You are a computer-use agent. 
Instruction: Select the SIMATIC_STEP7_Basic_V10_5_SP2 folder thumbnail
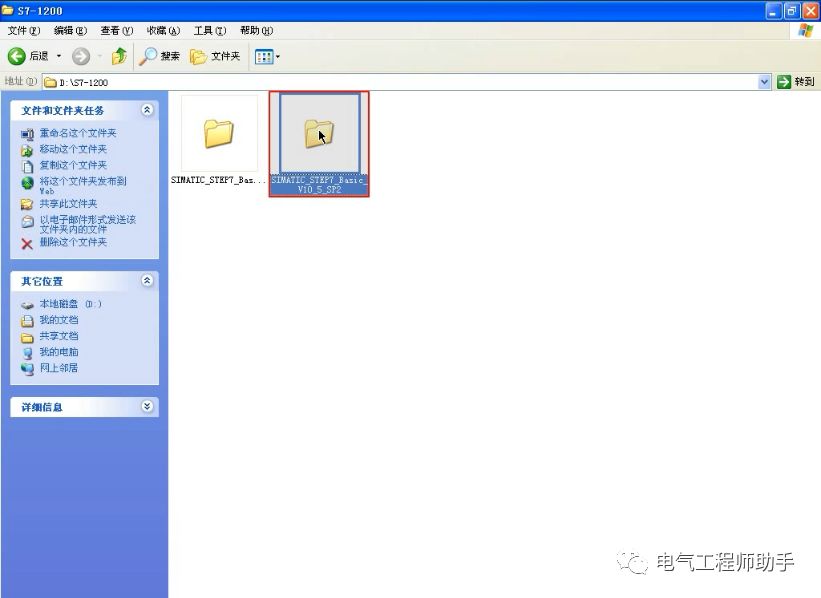(319, 133)
